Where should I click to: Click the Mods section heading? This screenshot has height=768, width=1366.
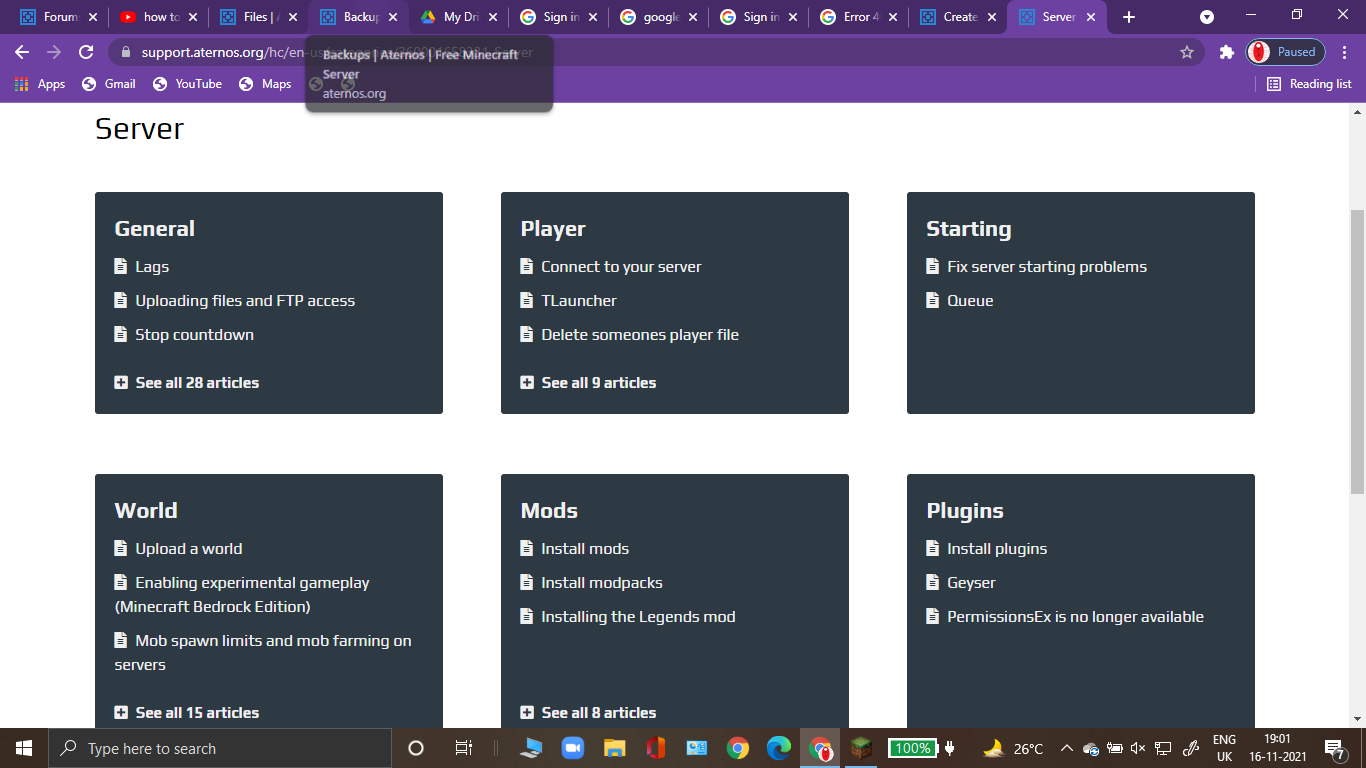(x=549, y=511)
